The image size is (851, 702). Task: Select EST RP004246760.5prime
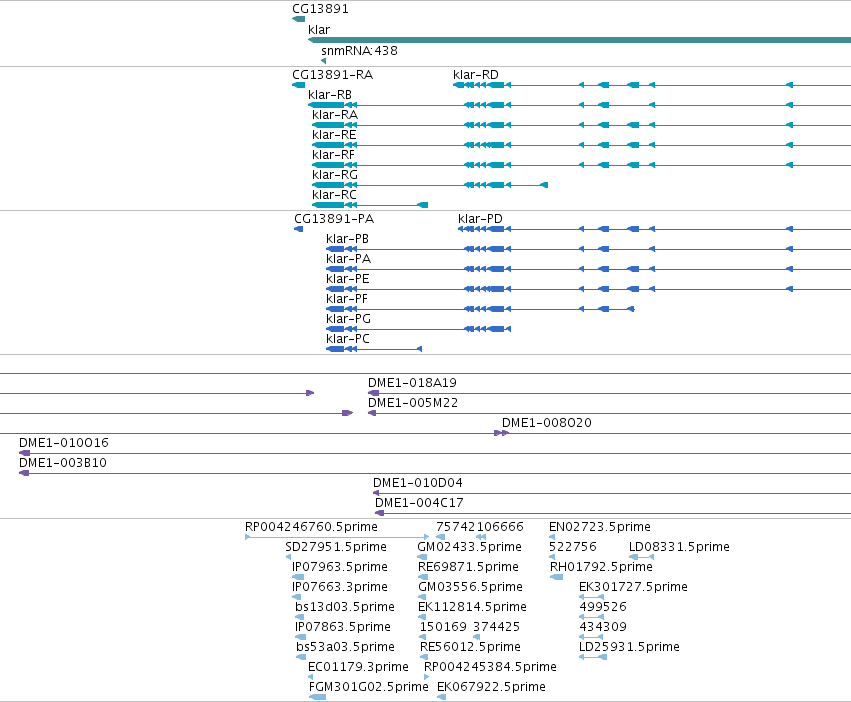pos(311,527)
